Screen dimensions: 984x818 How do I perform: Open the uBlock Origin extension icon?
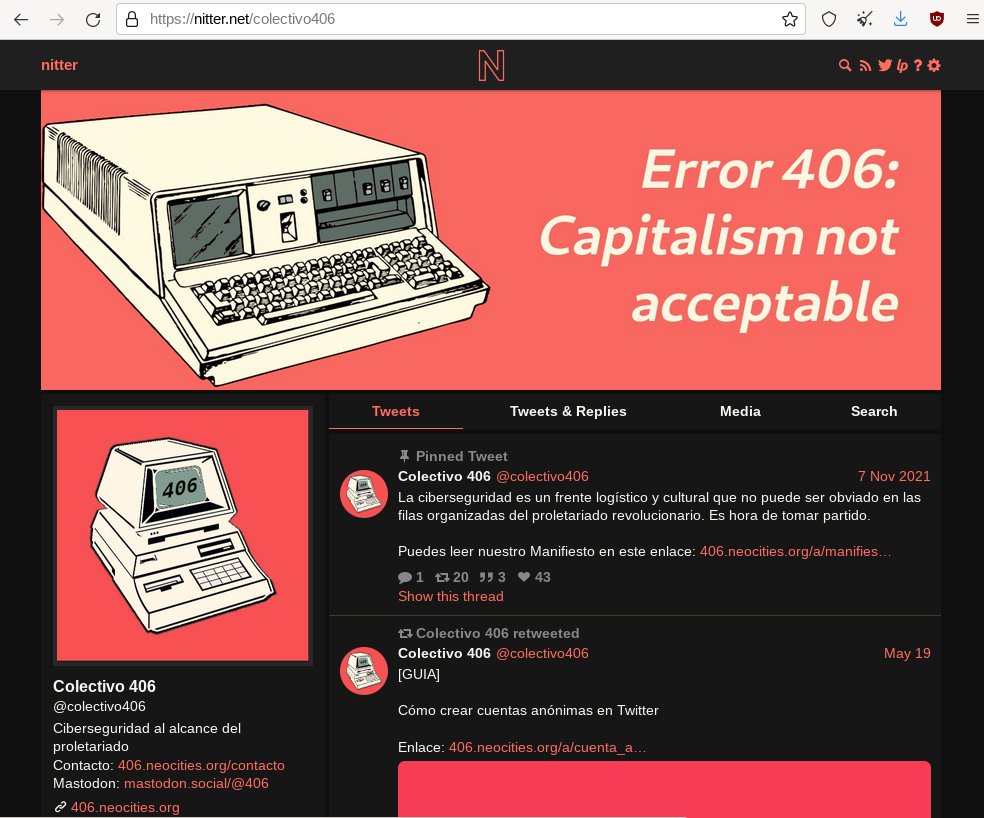936,19
